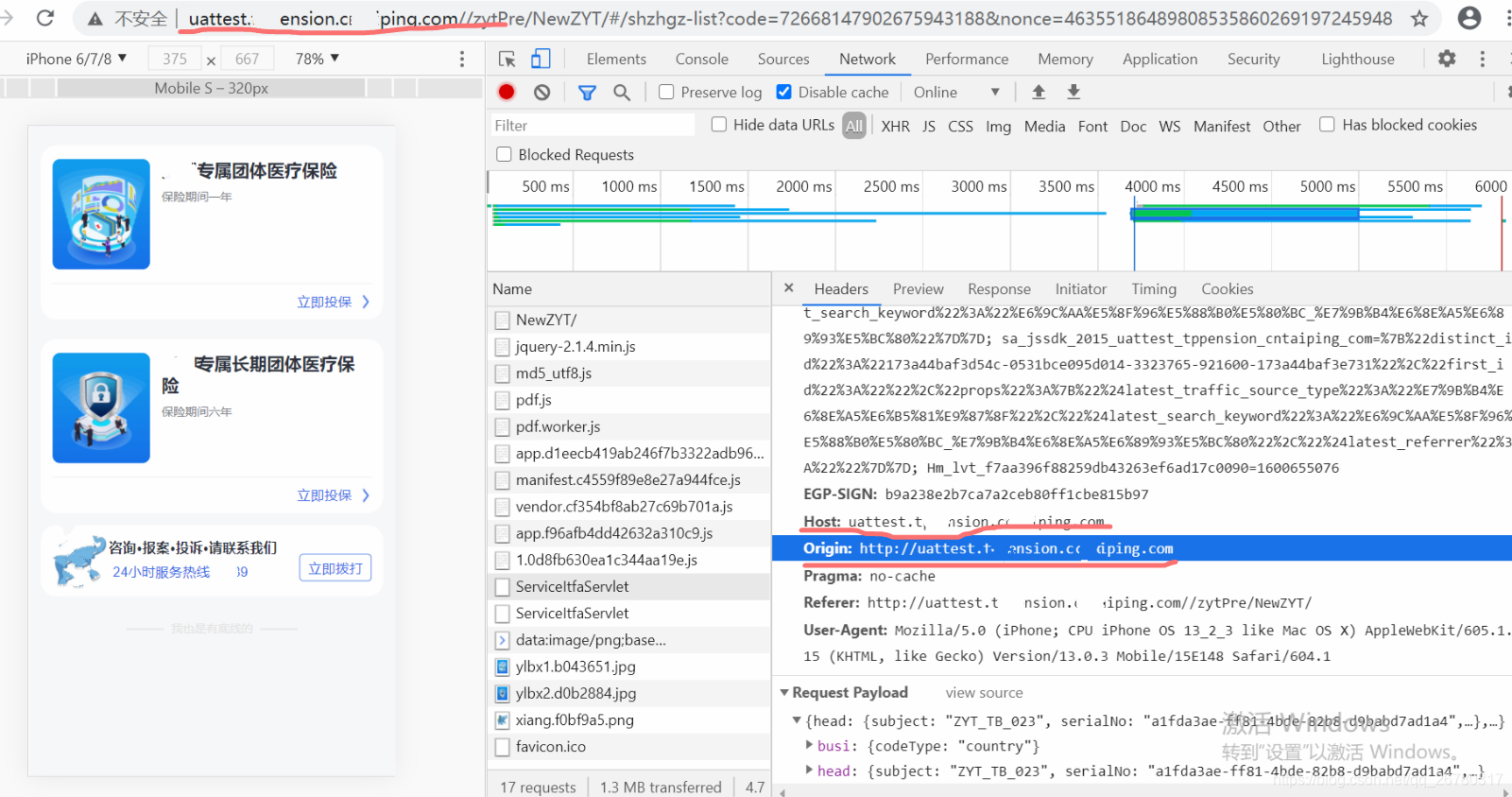Clear the network log with the clear icon
The image size is (1512, 797).
click(541, 92)
